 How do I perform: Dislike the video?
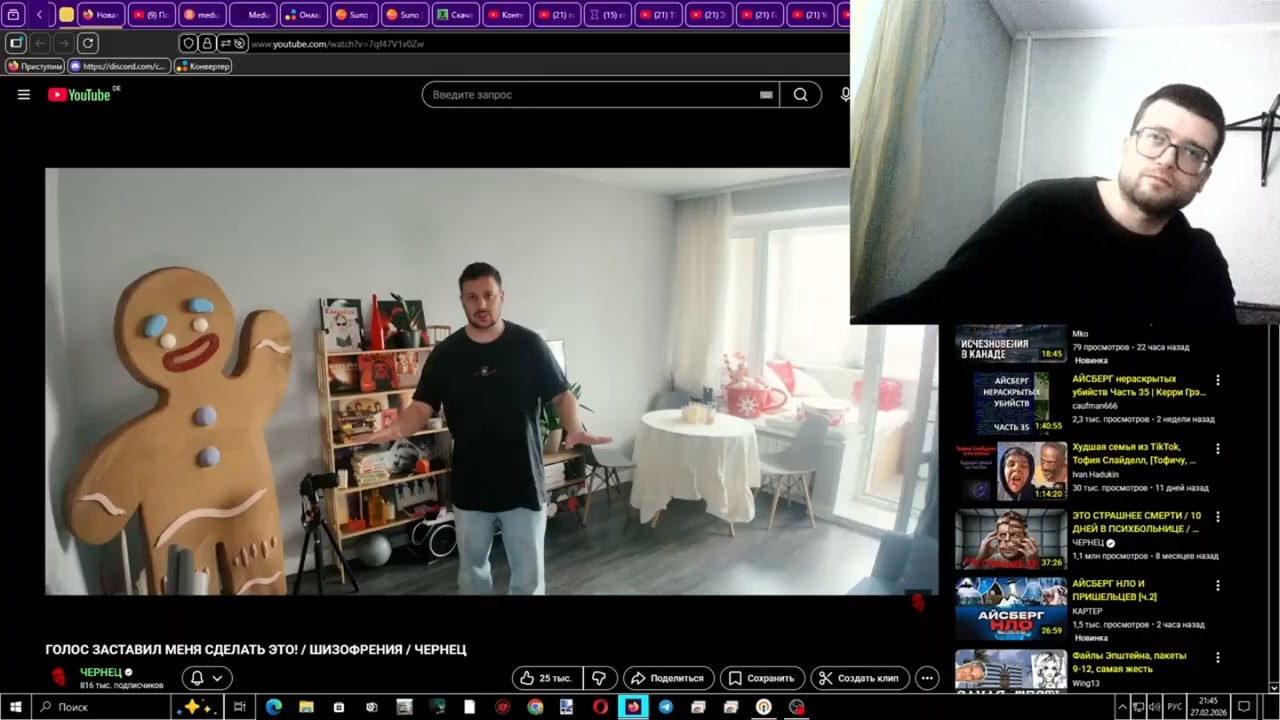pyautogui.click(x=599, y=678)
